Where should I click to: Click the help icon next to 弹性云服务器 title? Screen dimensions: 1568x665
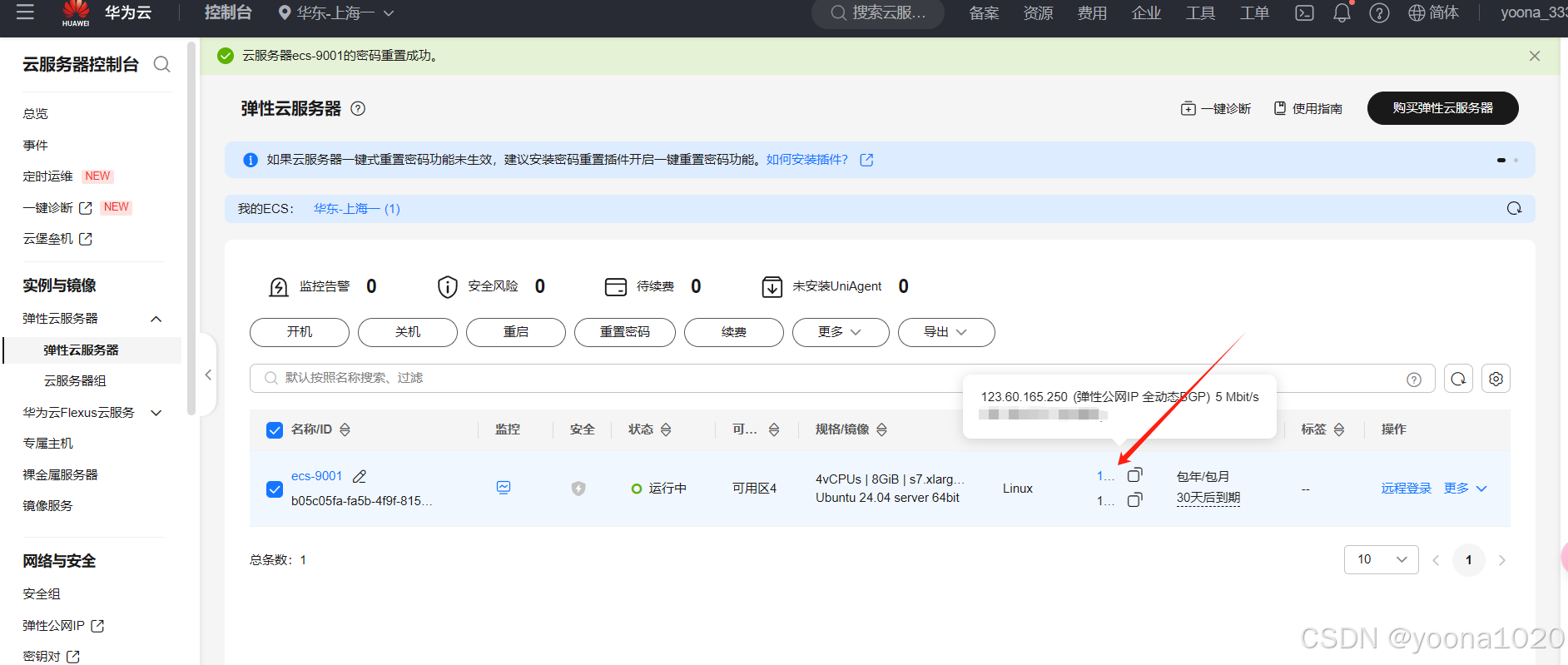tap(358, 108)
